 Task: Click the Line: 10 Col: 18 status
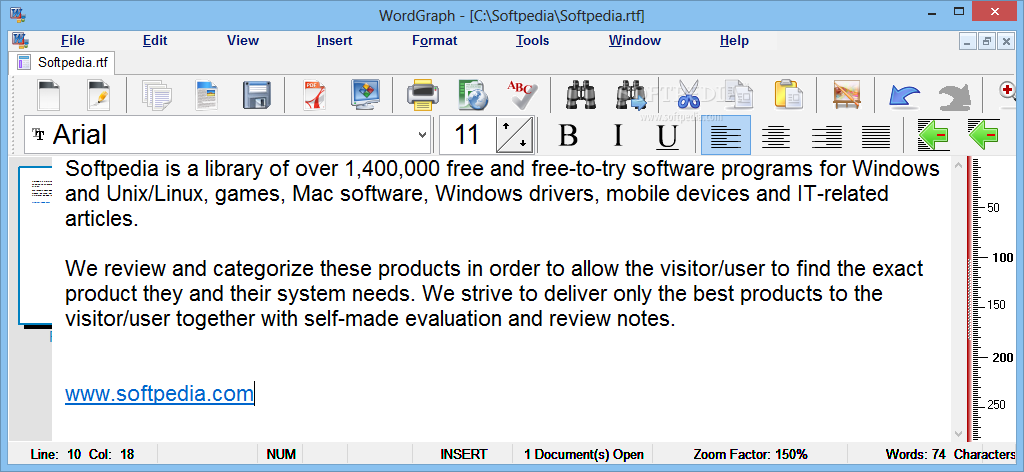click(x=82, y=454)
